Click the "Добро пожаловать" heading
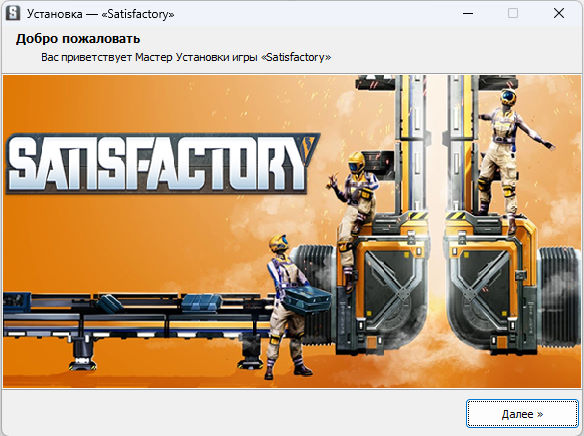 pos(78,39)
